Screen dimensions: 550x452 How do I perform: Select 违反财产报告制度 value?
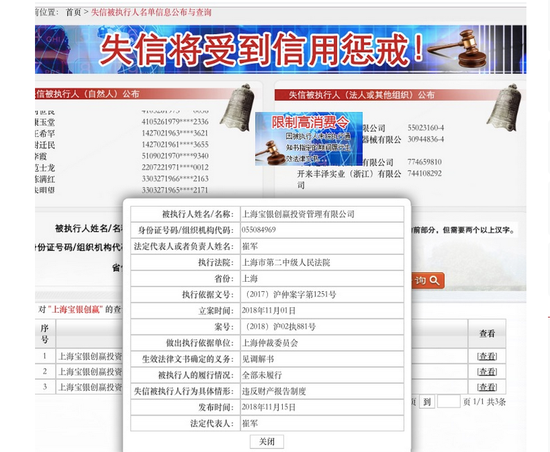tap(274, 391)
